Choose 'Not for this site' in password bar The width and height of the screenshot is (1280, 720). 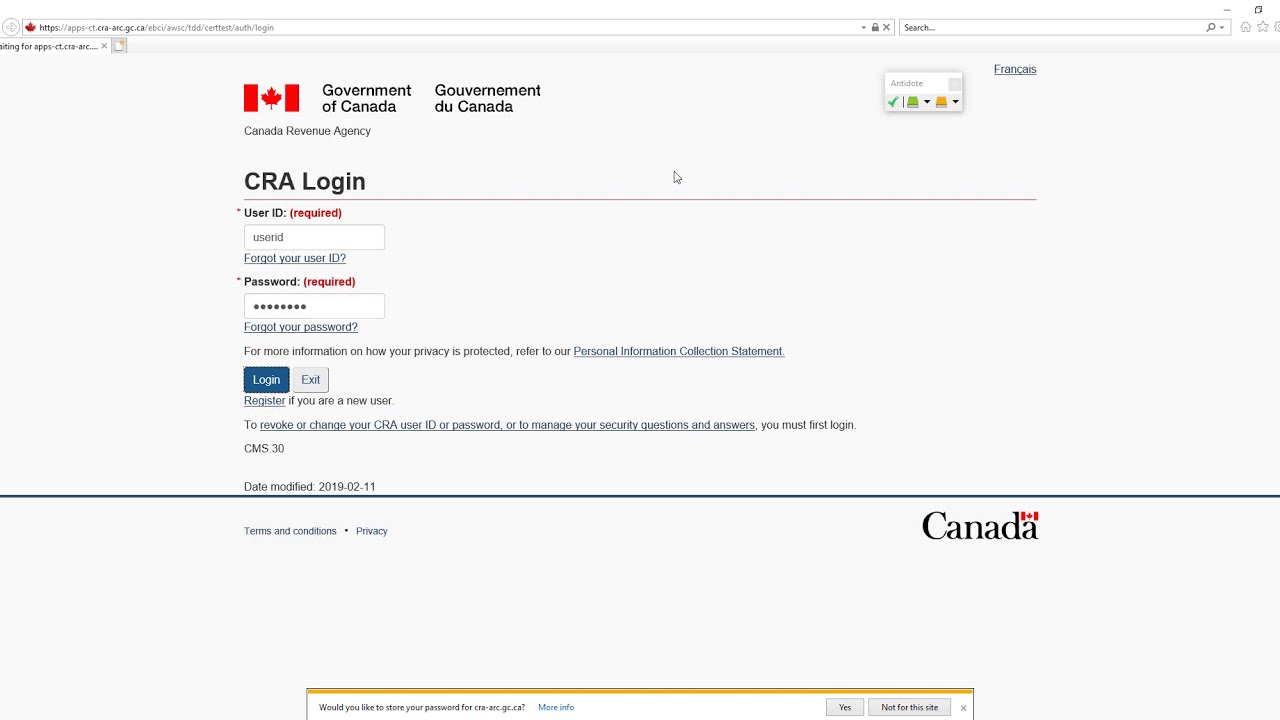pos(910,707)
